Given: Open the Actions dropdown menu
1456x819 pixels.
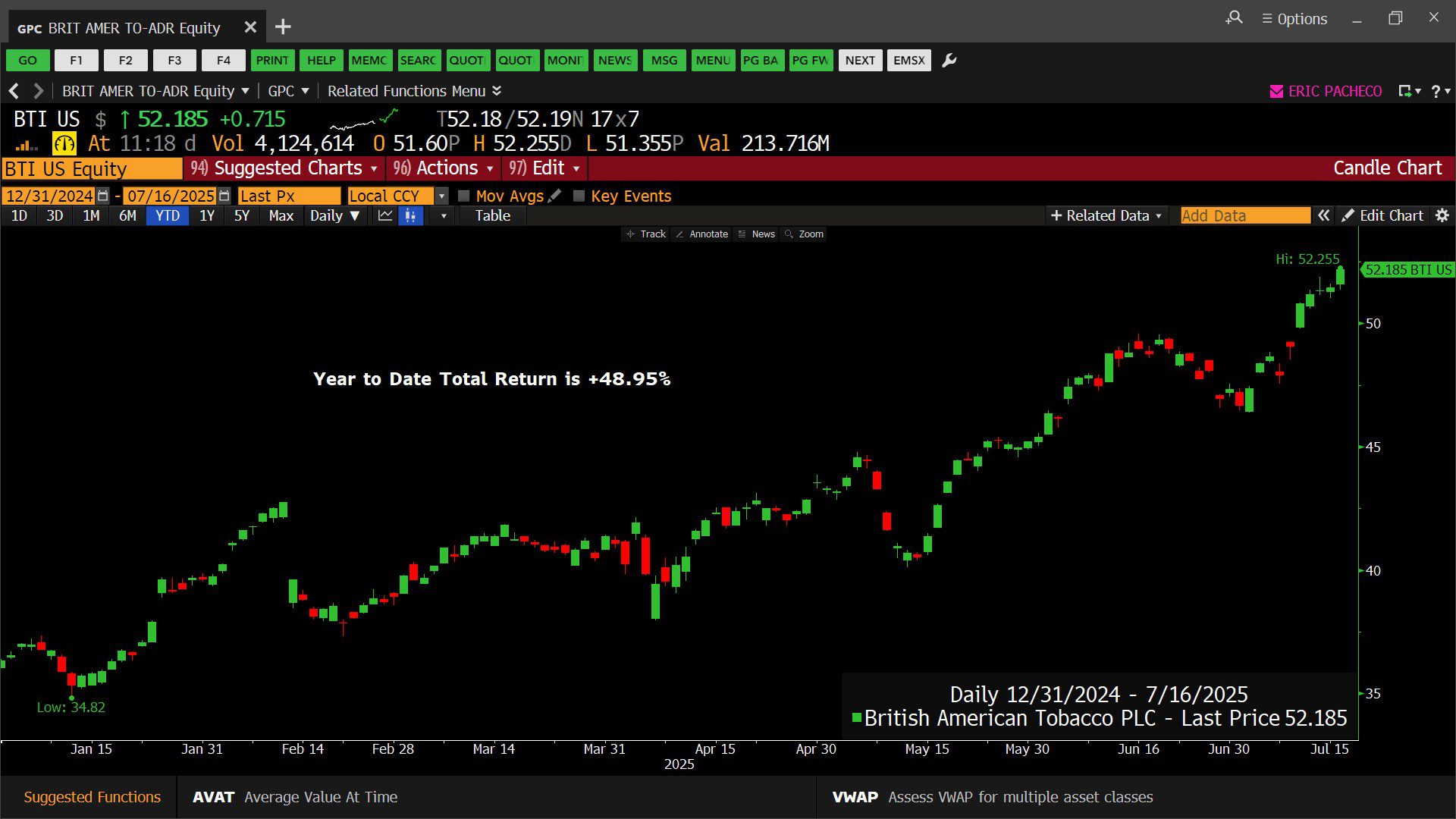Looking at the screenshot, I should coord(443,168).
